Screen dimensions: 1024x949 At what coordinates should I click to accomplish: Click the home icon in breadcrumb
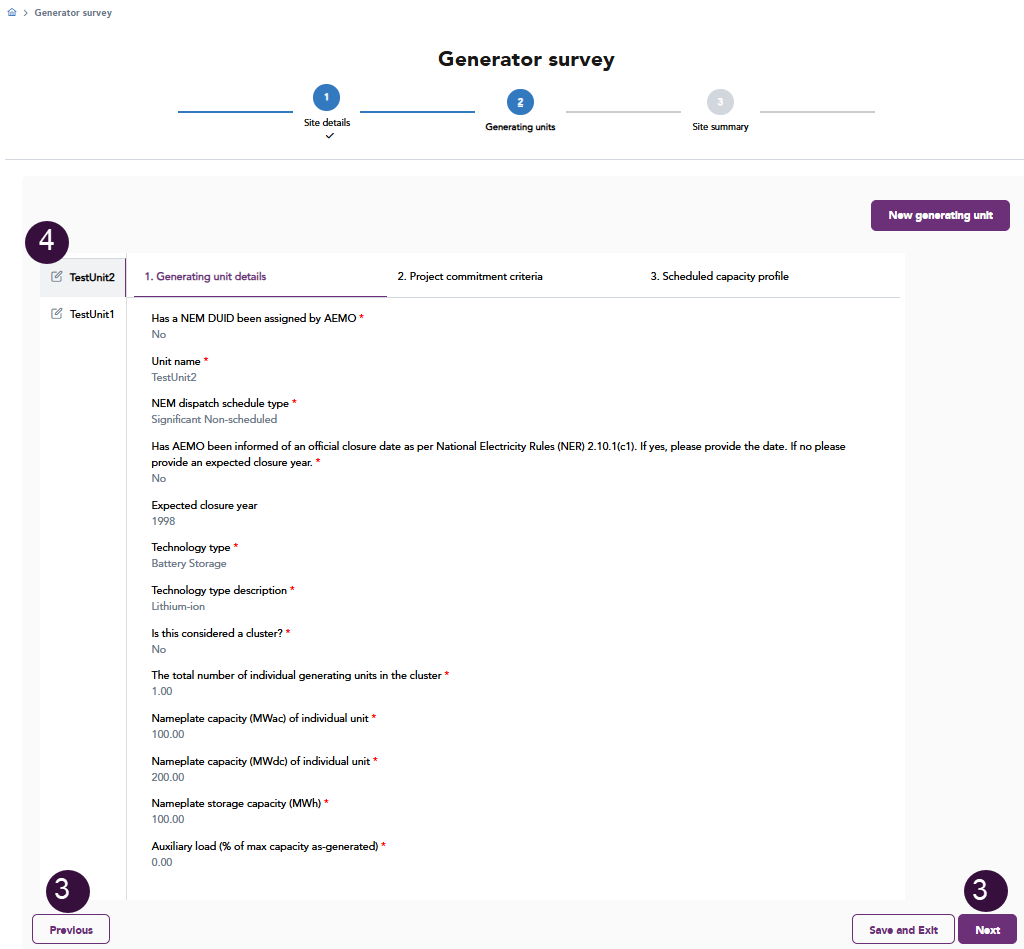12,12
